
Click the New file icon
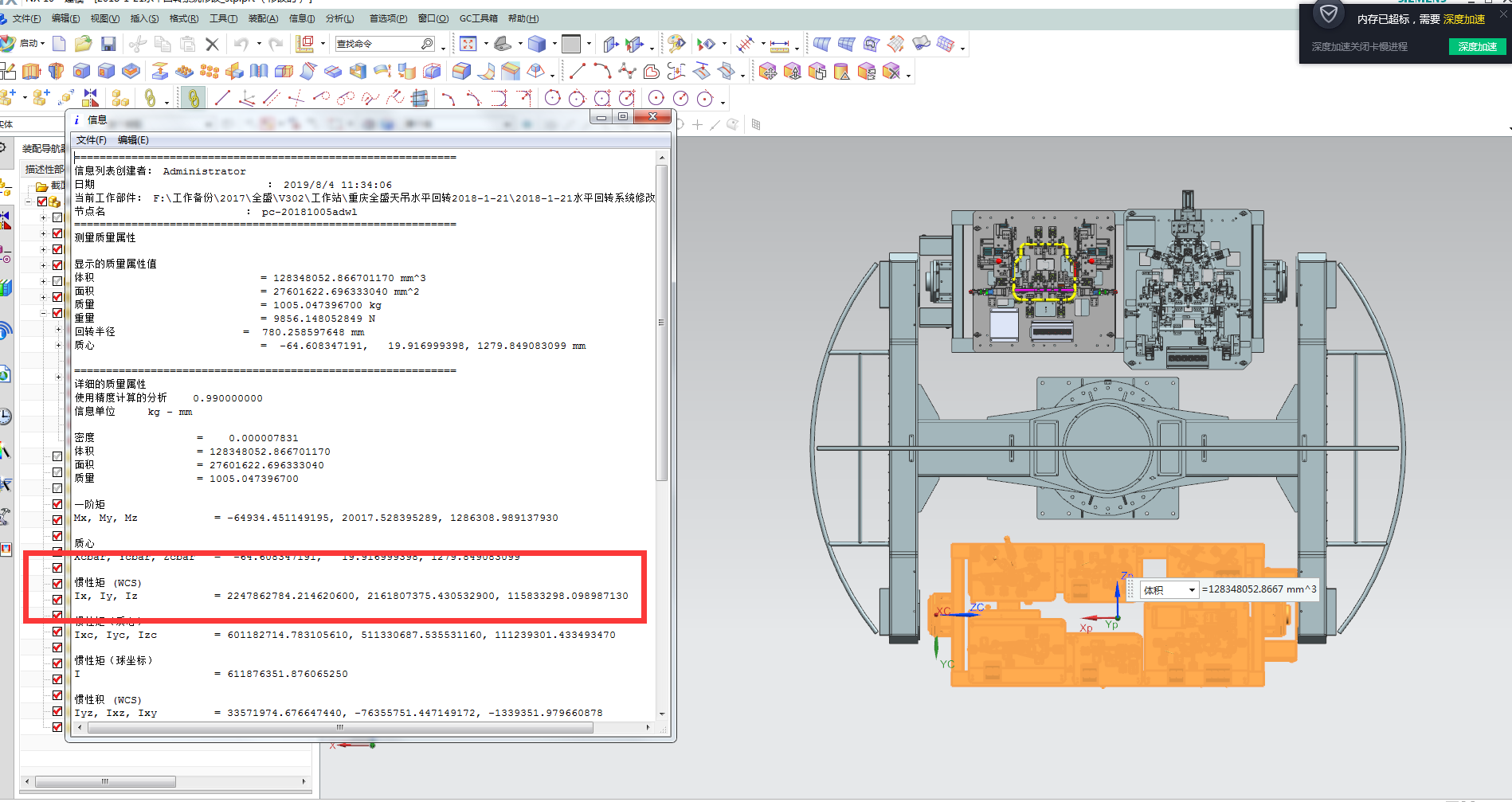[x=60, y=44]
